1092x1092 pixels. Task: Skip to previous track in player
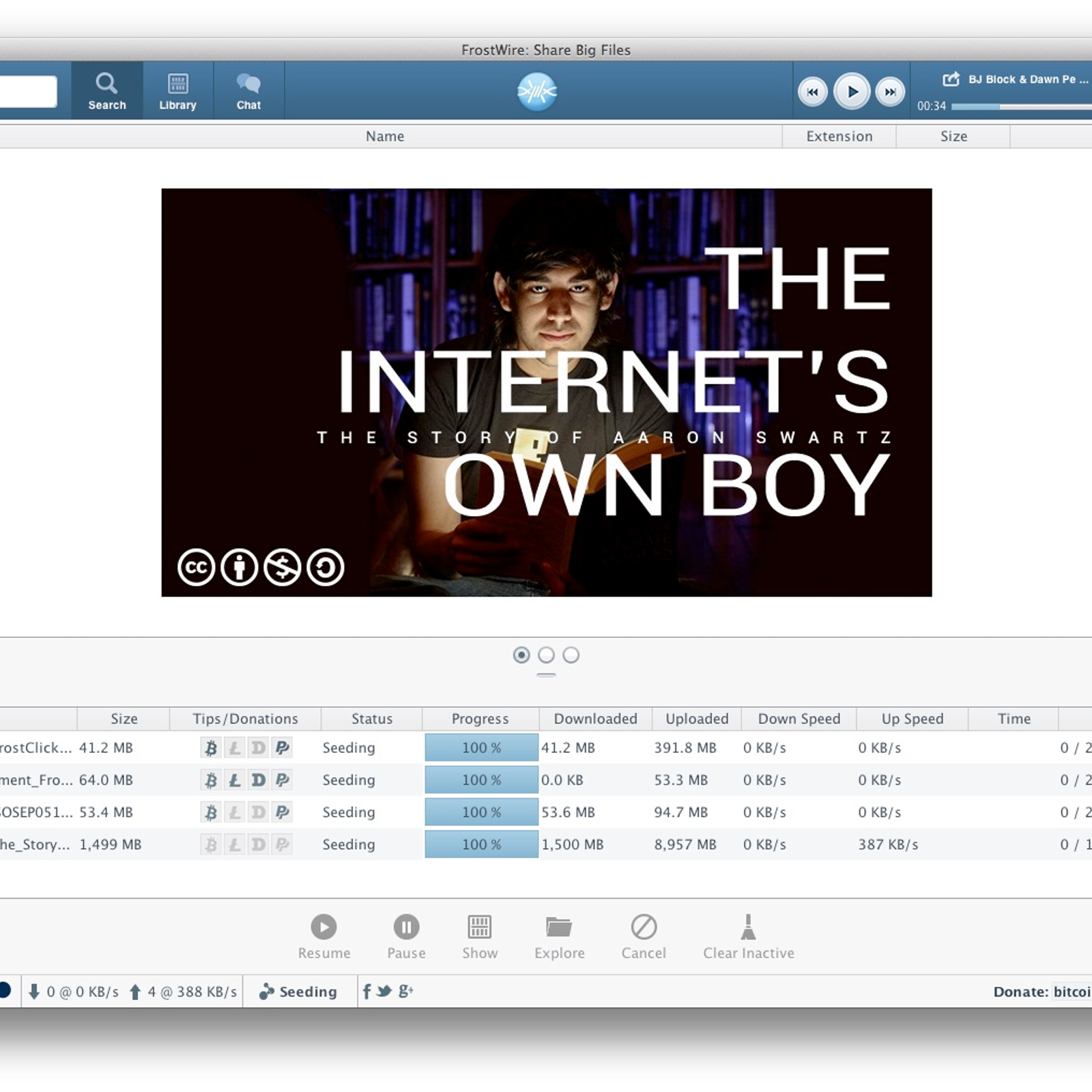click(813, 91)
